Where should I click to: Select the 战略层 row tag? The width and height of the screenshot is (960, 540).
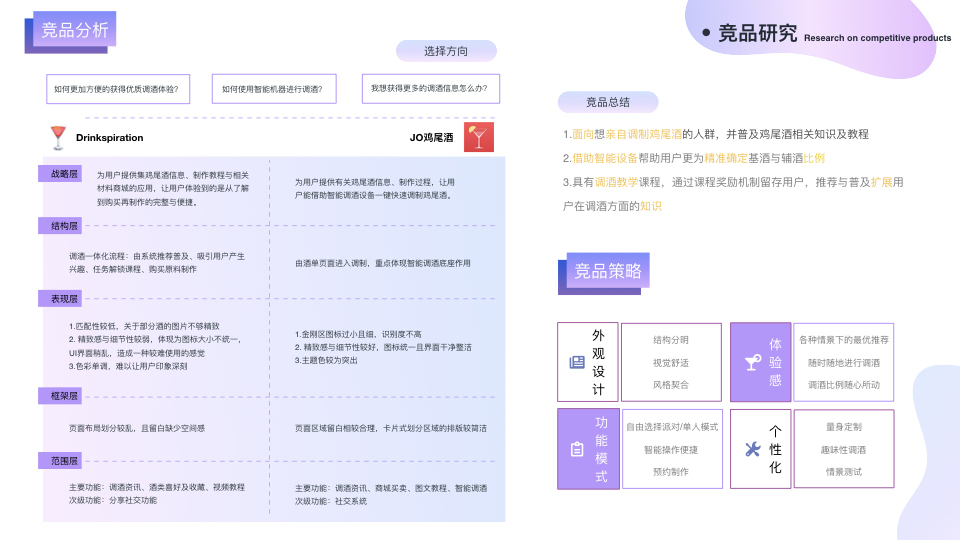coord(60,174)
